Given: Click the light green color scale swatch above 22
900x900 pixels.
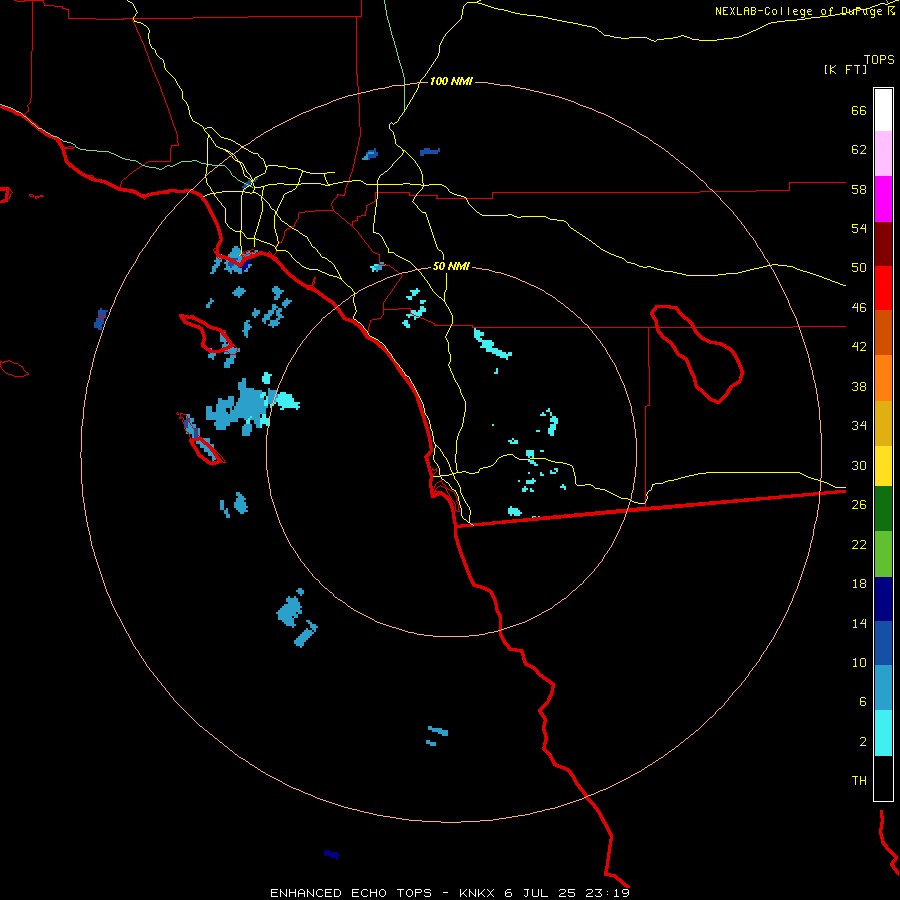Looking at the screenshot, I should pos(883,553).
